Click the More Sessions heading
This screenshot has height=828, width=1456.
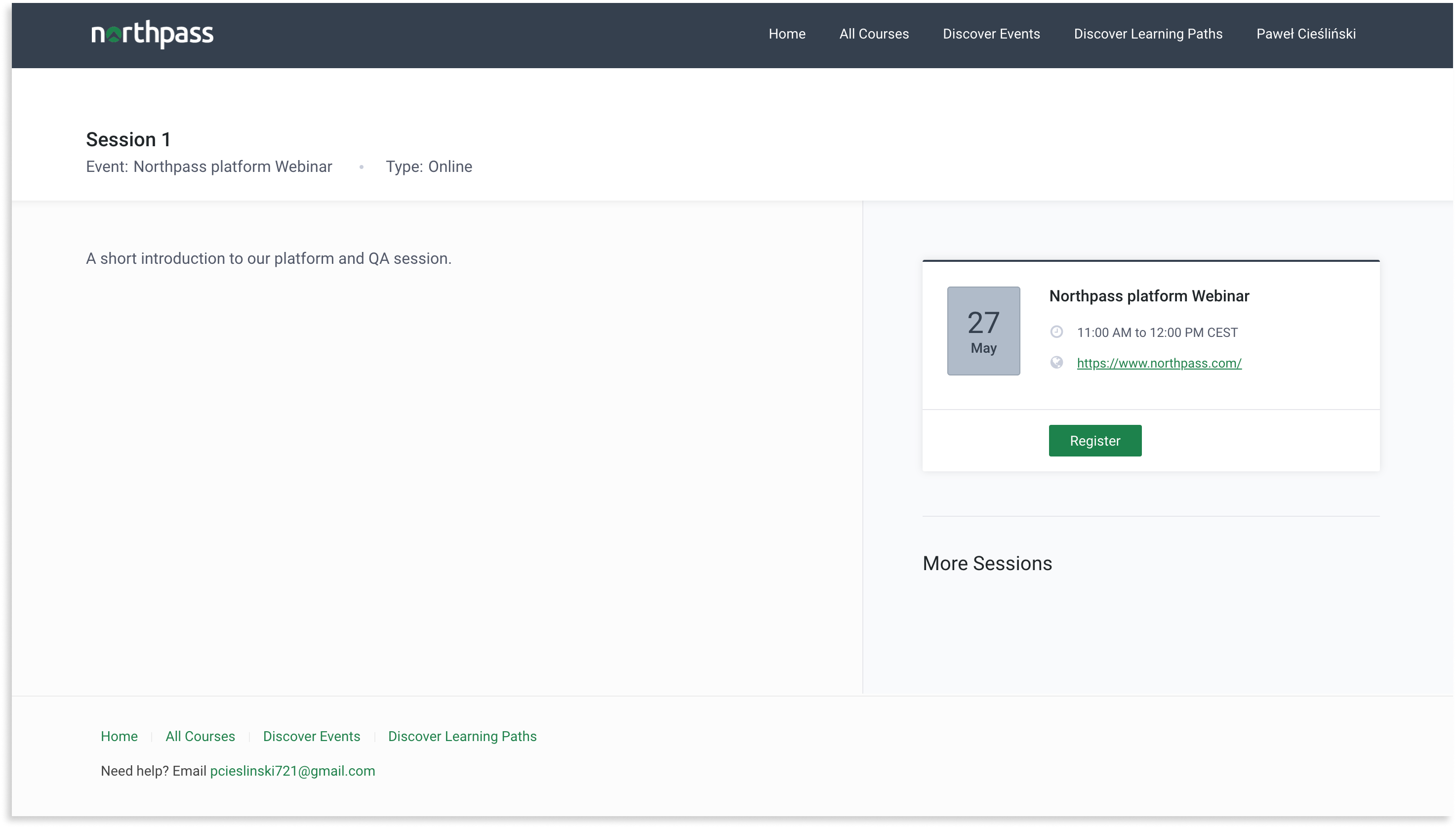pyautogui.click(x=987, y=564)
